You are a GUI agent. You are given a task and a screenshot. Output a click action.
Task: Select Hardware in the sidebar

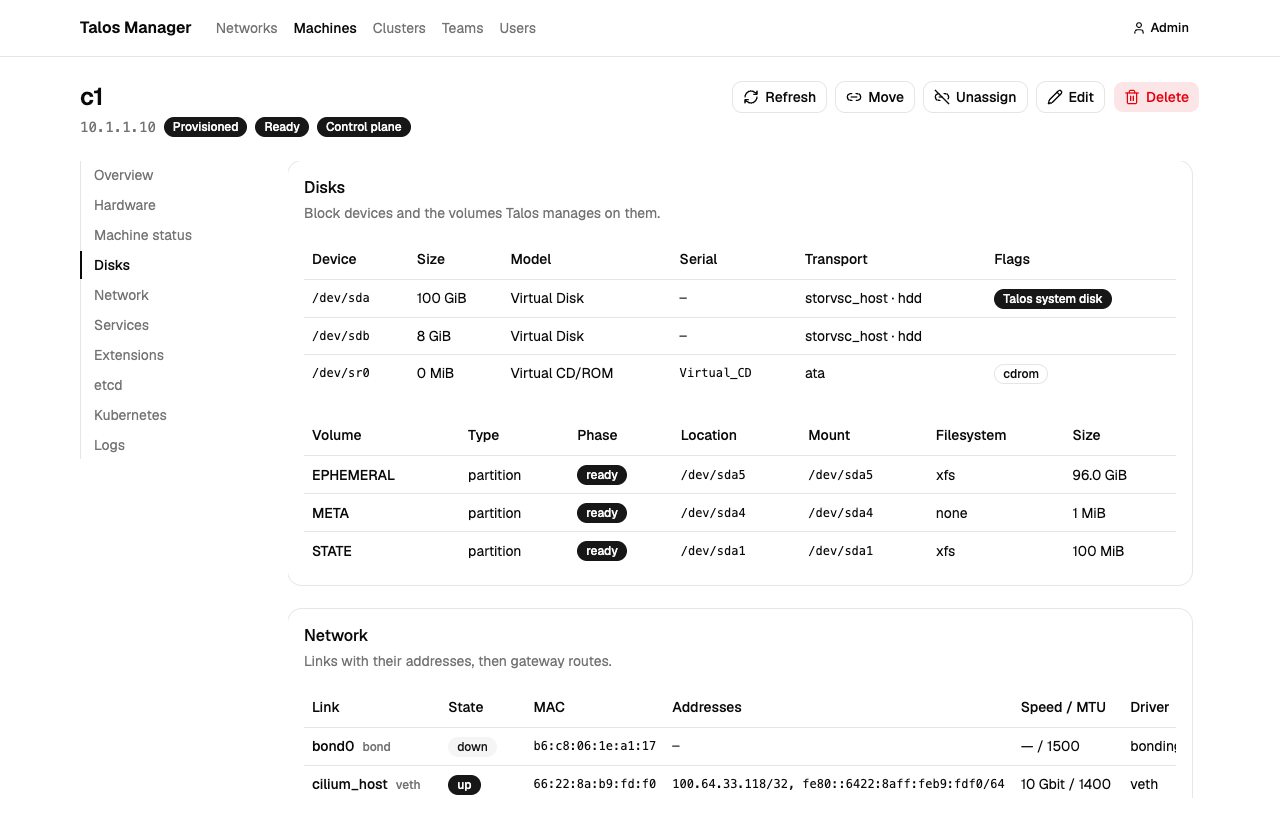125,205
